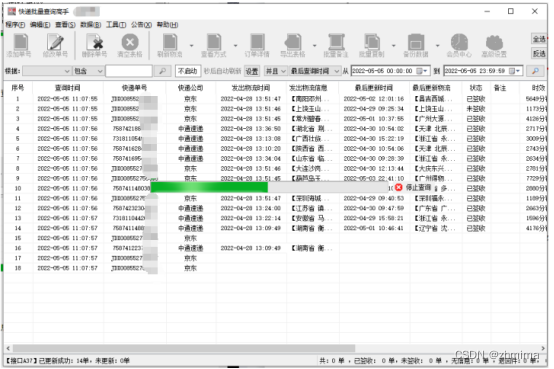This screenshot has width=554, height=369.
Task: Click the 发出物流时间 column header
Action: point(251,88)
